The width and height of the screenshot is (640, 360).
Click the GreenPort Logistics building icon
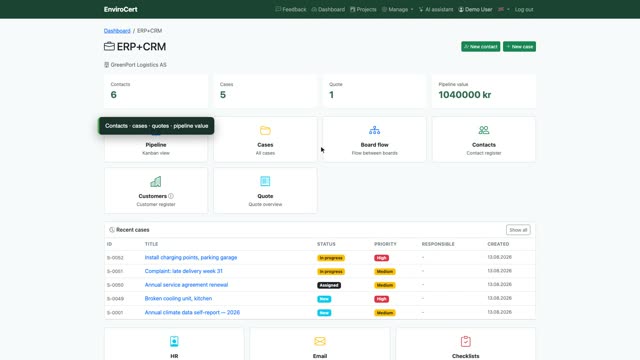(x=107, y=65)
